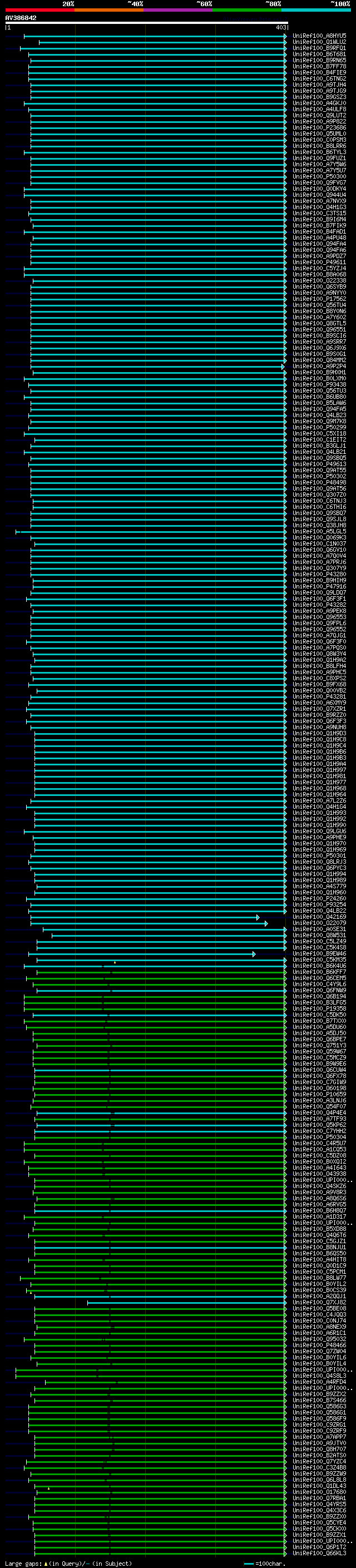Viewport: 356px width, 1568px height.
Task: Click hit label UniRef100_C5KM35
Action: (x=319, y=959)
